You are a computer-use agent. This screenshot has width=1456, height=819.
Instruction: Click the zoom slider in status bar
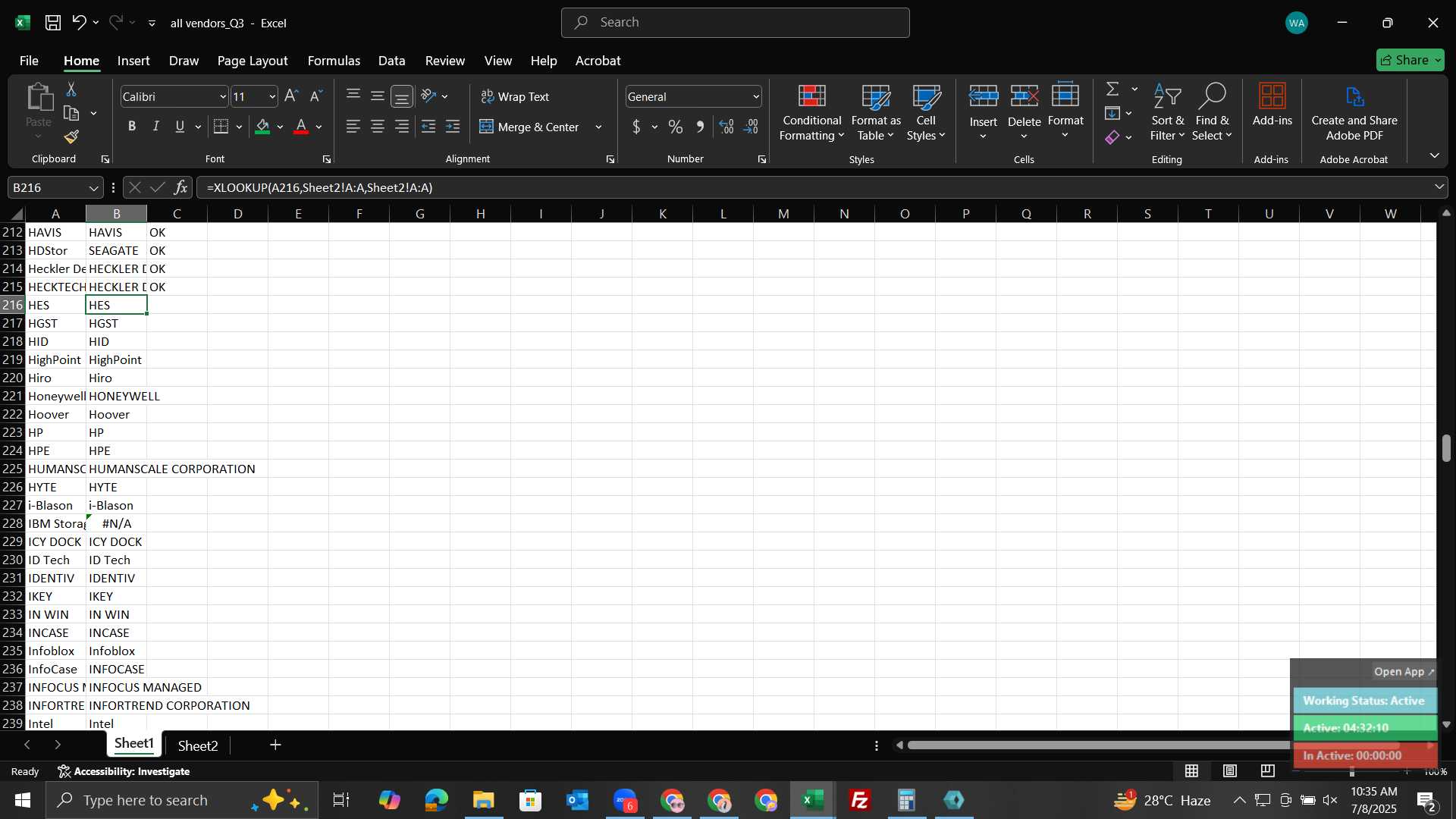(x=1352, y=771)
